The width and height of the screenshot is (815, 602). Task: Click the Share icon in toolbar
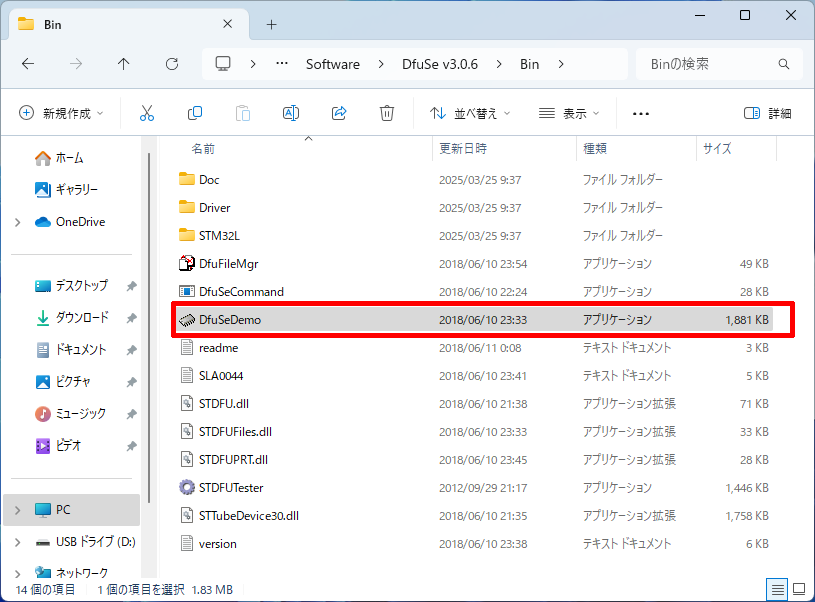[339, 113]
